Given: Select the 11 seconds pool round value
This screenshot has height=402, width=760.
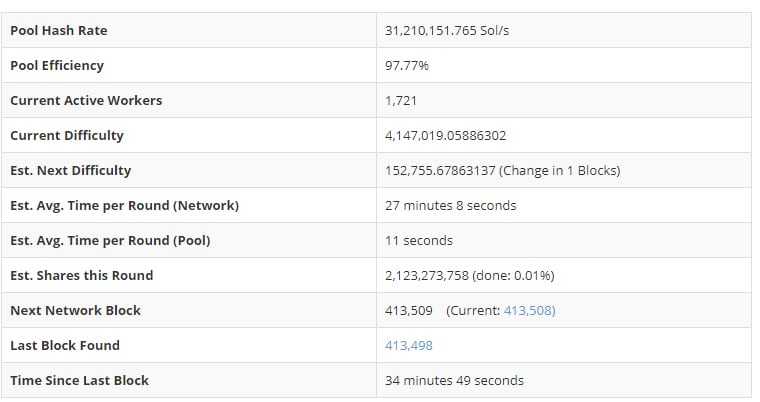Looking at the screenshot, I should (419, 240).
